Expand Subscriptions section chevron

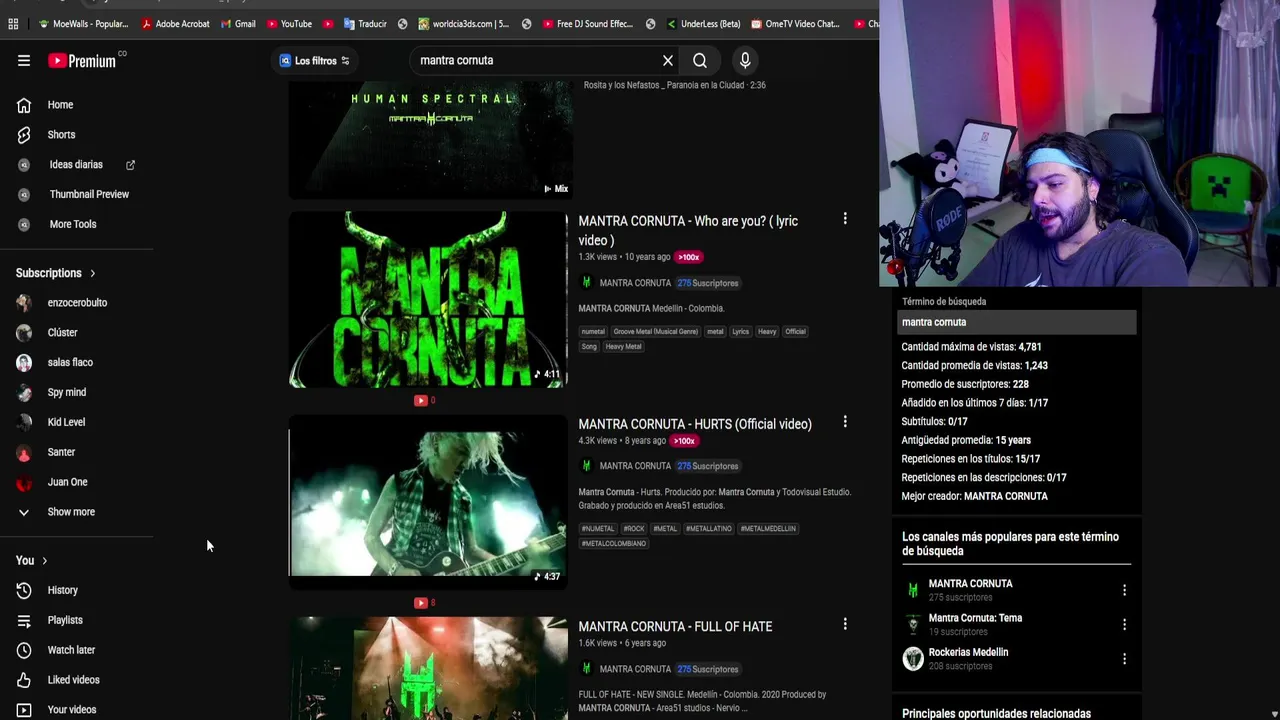click(92, 273)
